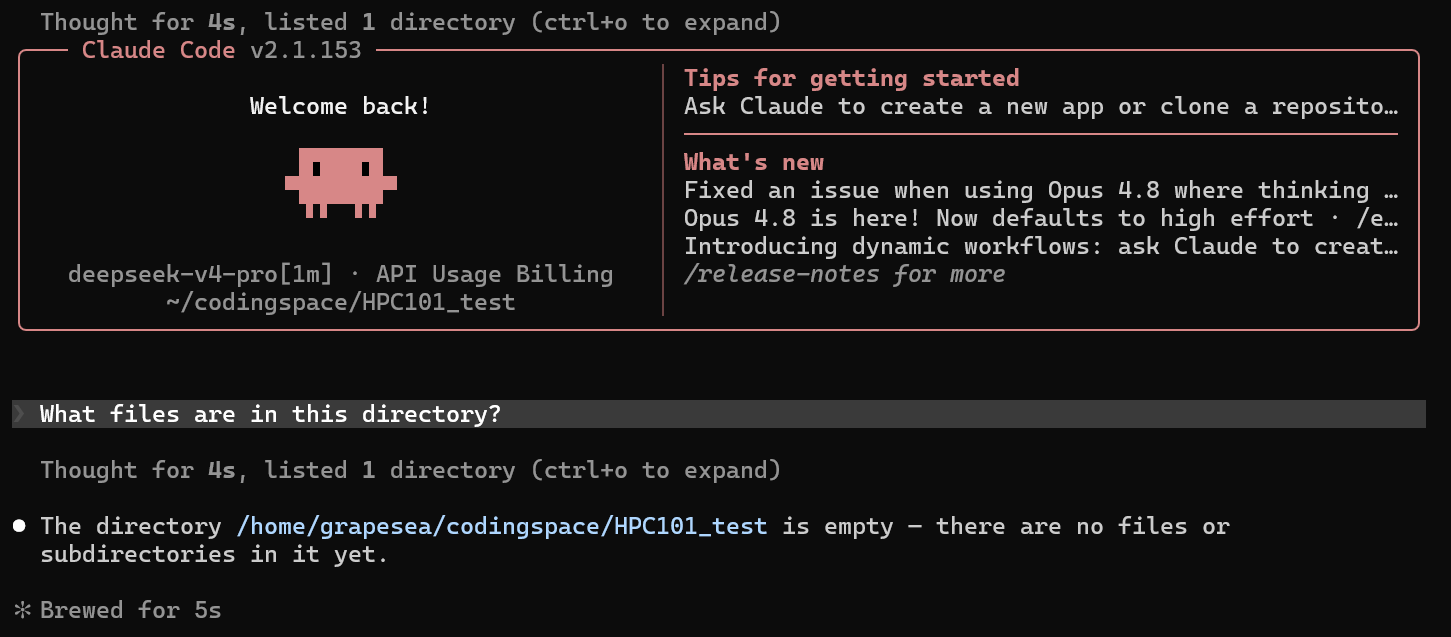This screenshot has width=1451, height=637.
Task: Click the Introducing dynamic workflows release note
Action: pyautogui.click(x=1040, y=246)
